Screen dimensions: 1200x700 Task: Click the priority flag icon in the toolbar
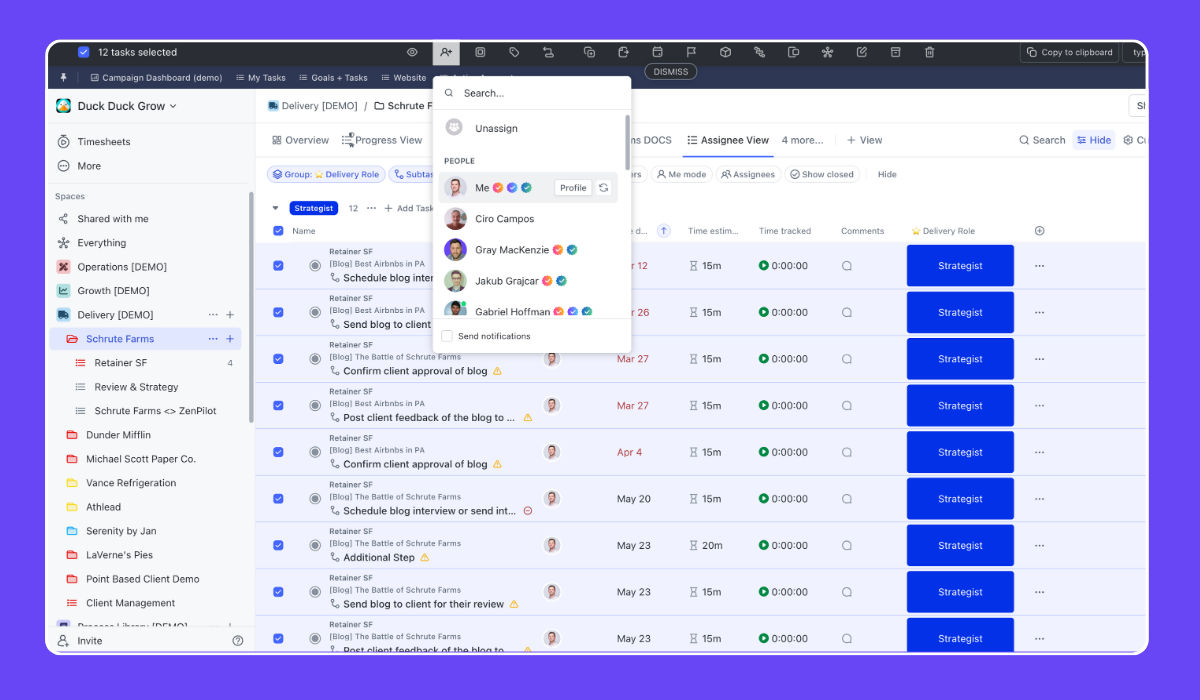pyautogui.click(x=689, y=52)
